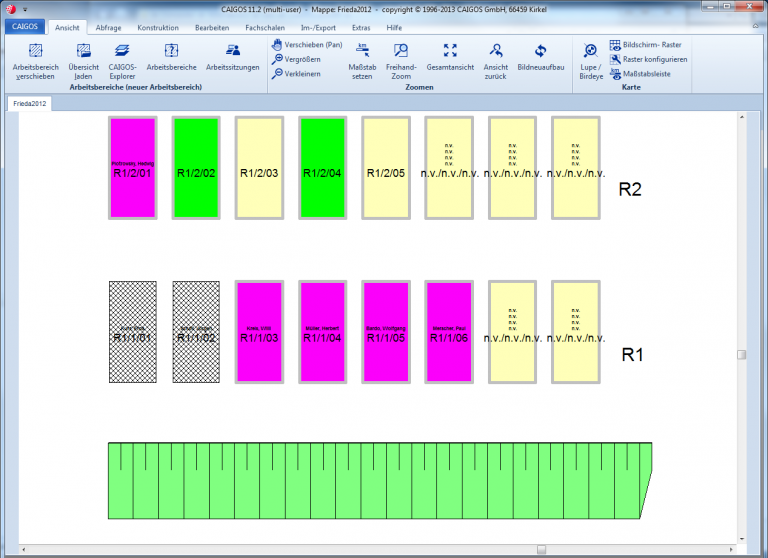768x558 pixels.
Task: Click Ansicht zurück button
Action: (x=496, y=52)
